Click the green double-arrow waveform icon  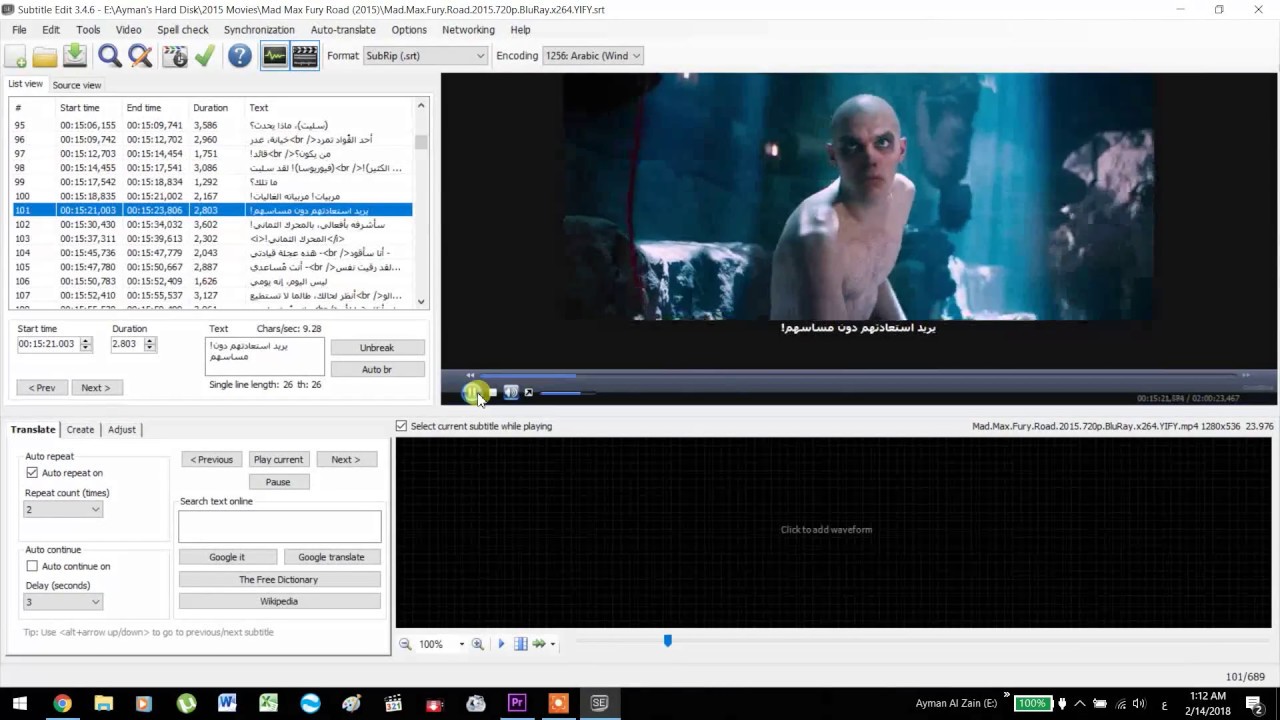pos(539,644)
